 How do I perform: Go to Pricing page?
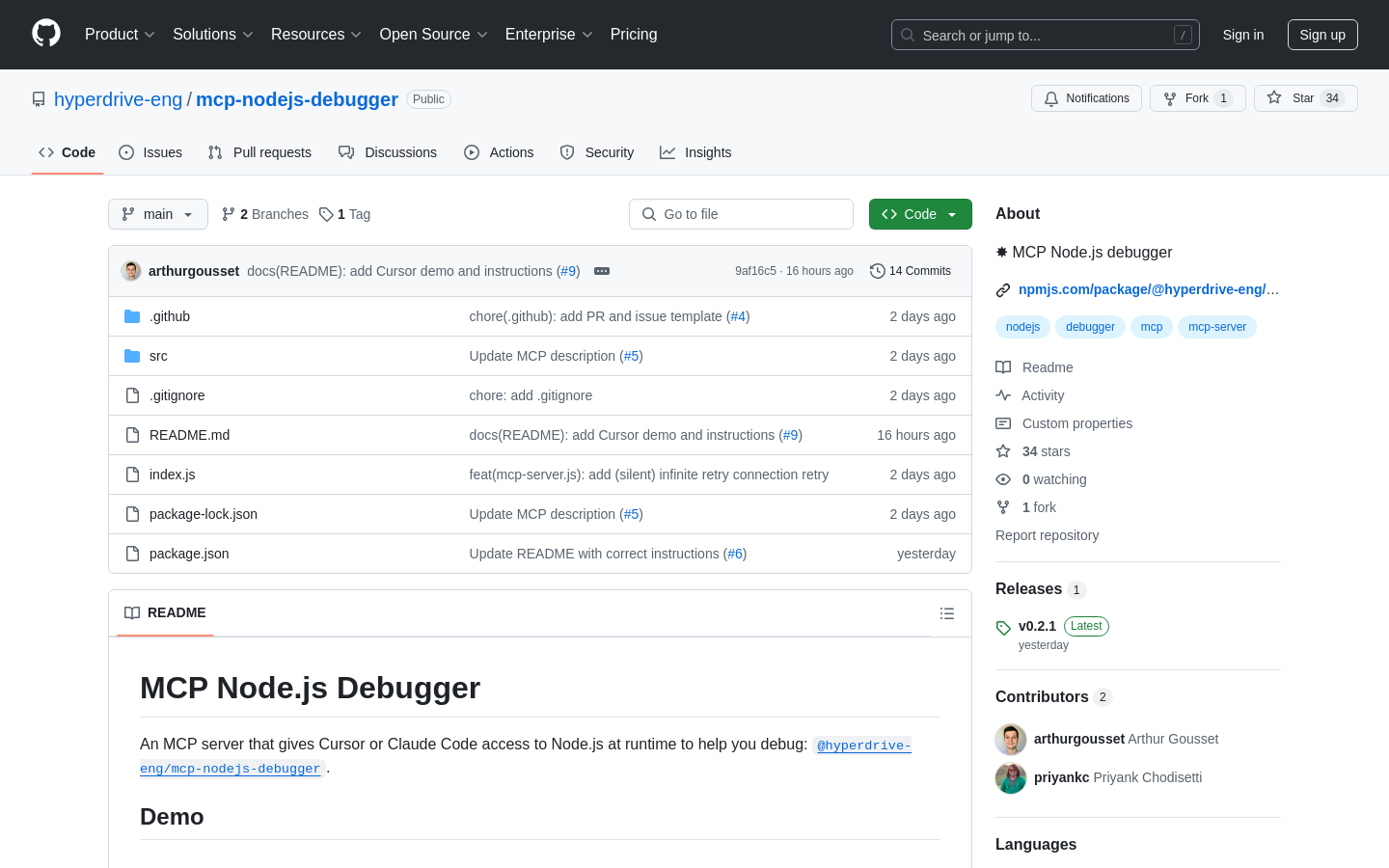[634, 35]
